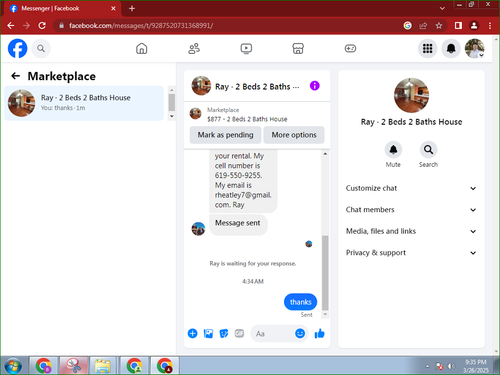Click the Google icon in address bar
This screenshot has height=375, width=500.
(x=407, y=26)
